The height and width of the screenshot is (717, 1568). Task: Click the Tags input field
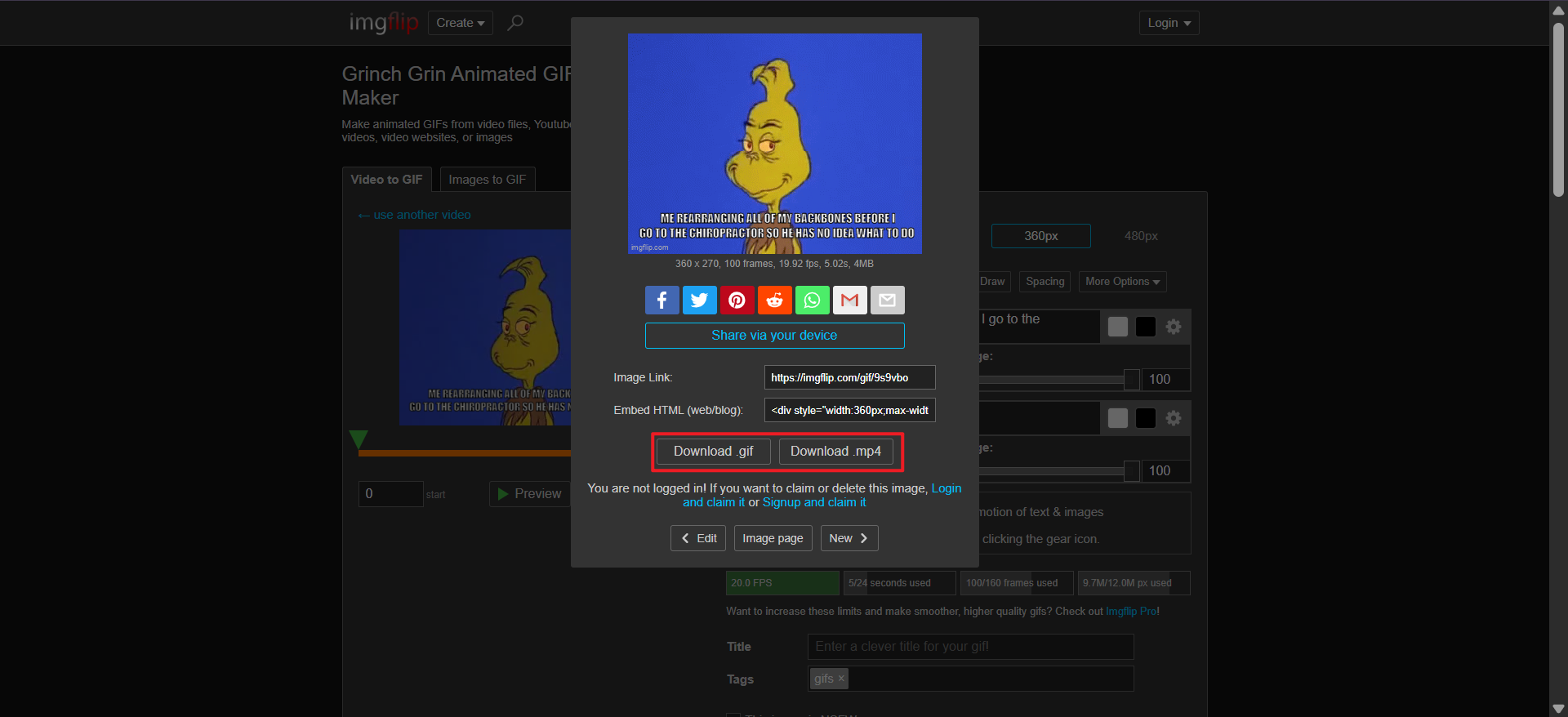click(970, 679)
